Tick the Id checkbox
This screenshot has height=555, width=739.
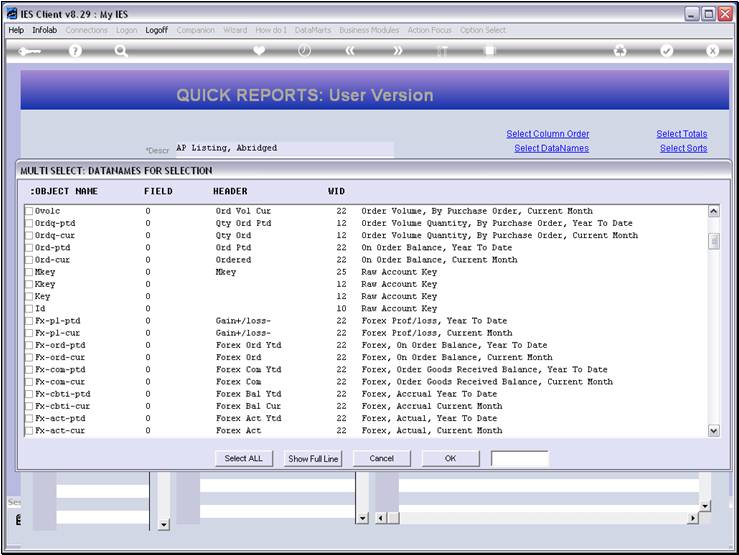pos(29,309)
